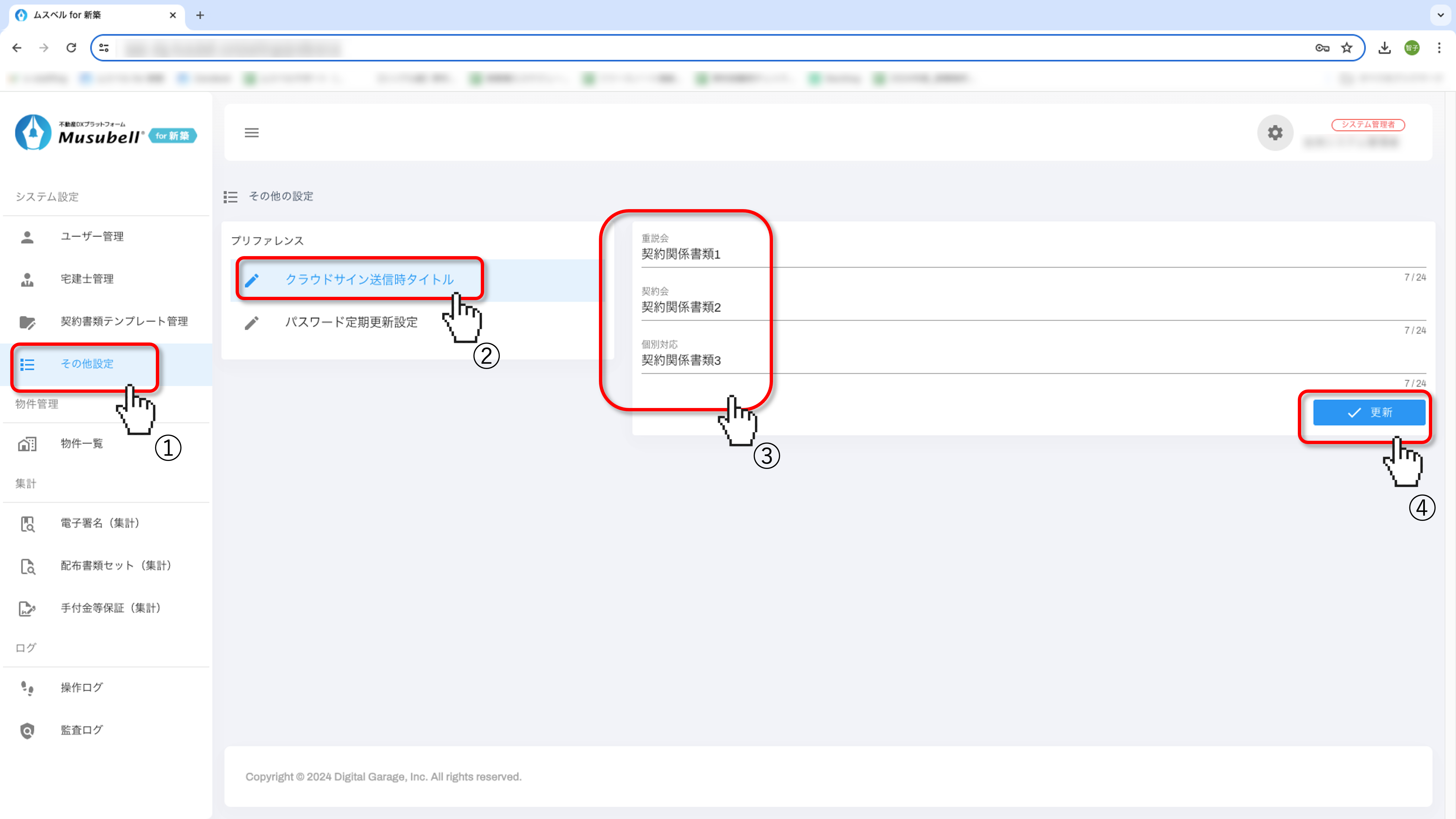Expand the browser tab search chevron

coord(1440,15)
